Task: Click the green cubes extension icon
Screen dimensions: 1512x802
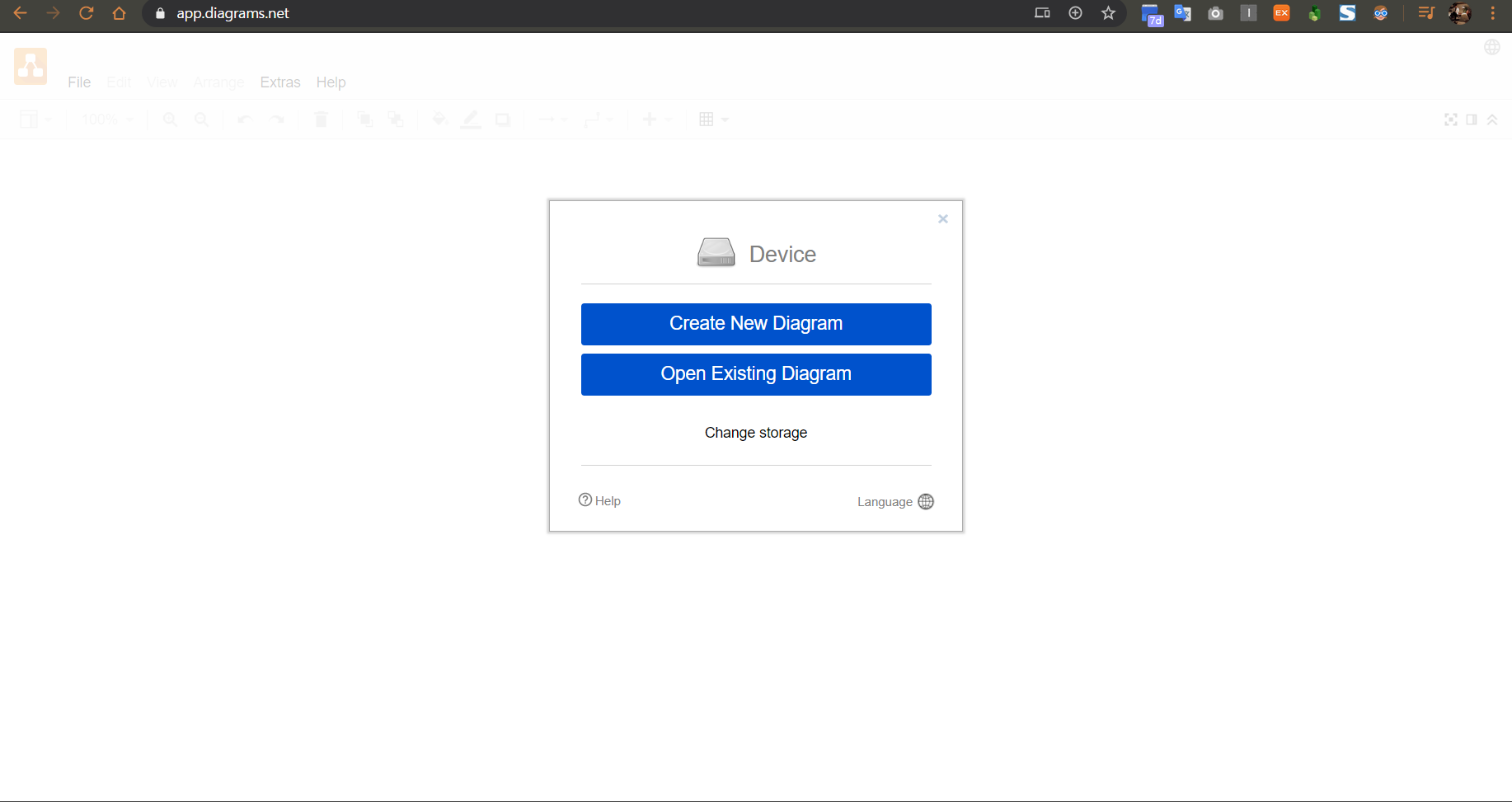Action: click(x=1314, y=13)
